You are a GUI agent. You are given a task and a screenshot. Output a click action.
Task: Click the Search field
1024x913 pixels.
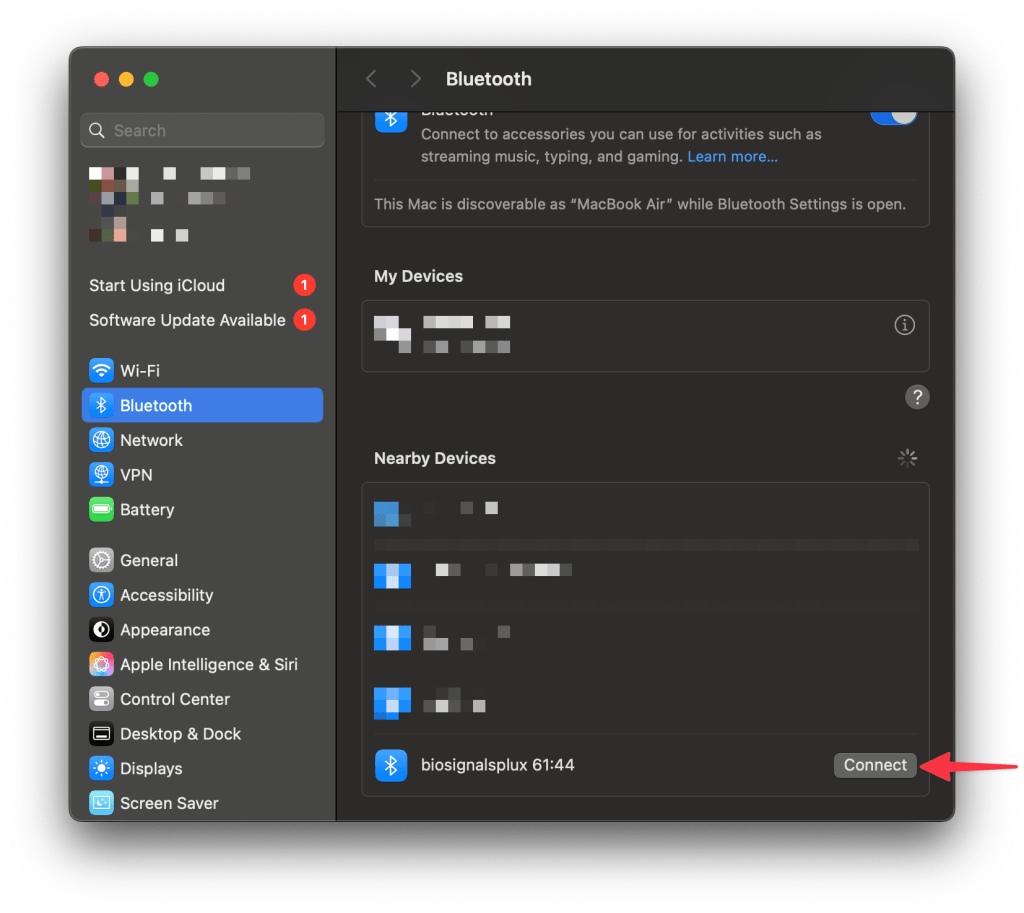coord(202,130)
